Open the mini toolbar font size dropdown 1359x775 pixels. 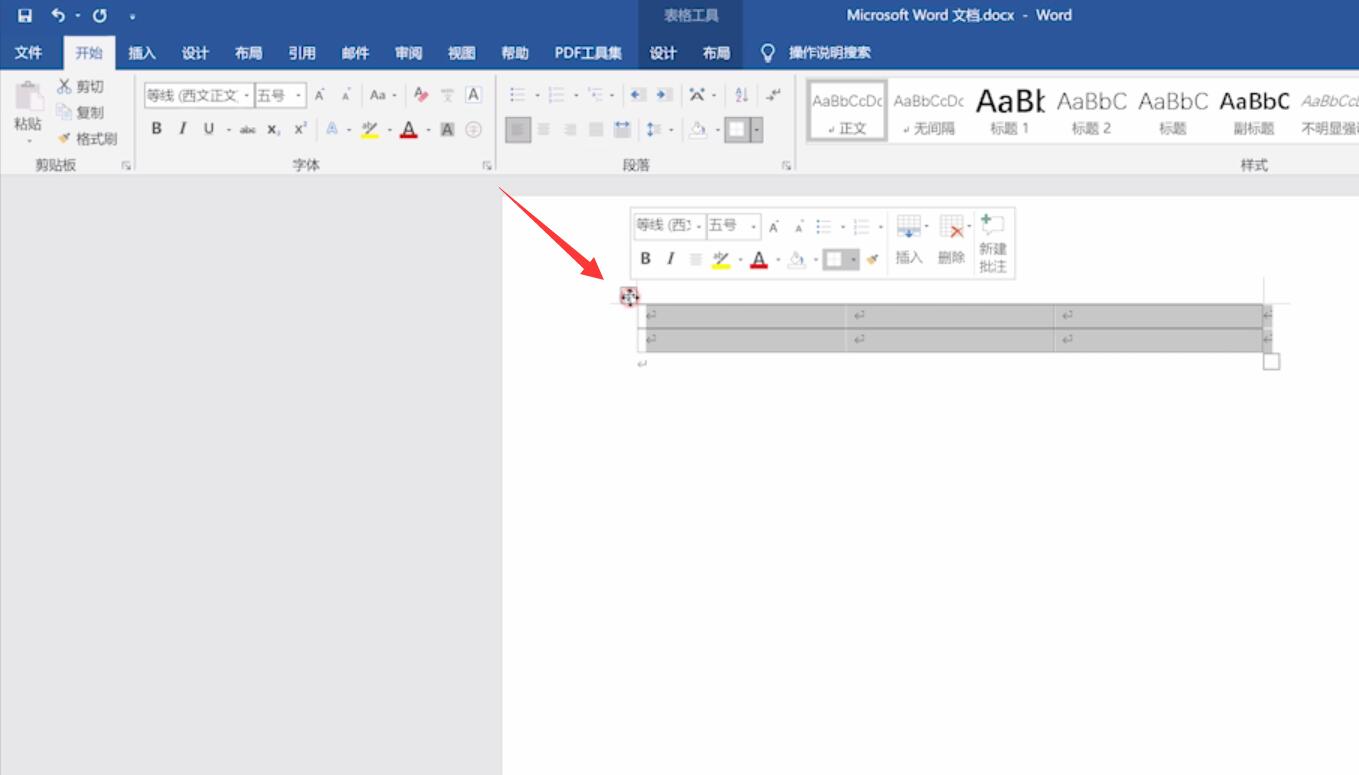[754, 227]
